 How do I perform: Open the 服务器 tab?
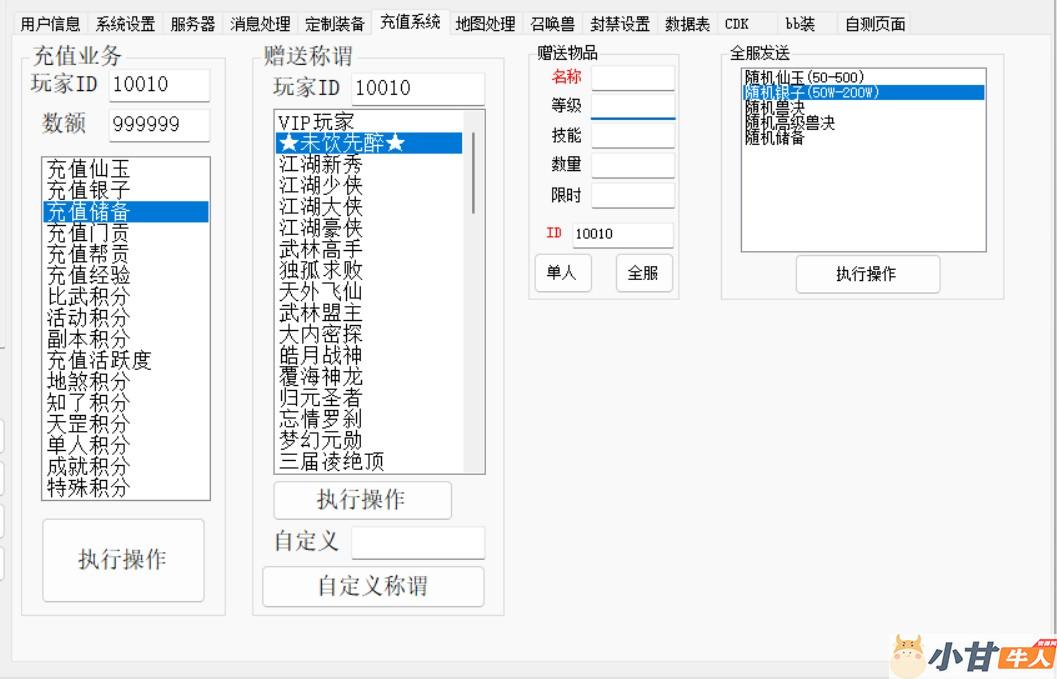192,24
